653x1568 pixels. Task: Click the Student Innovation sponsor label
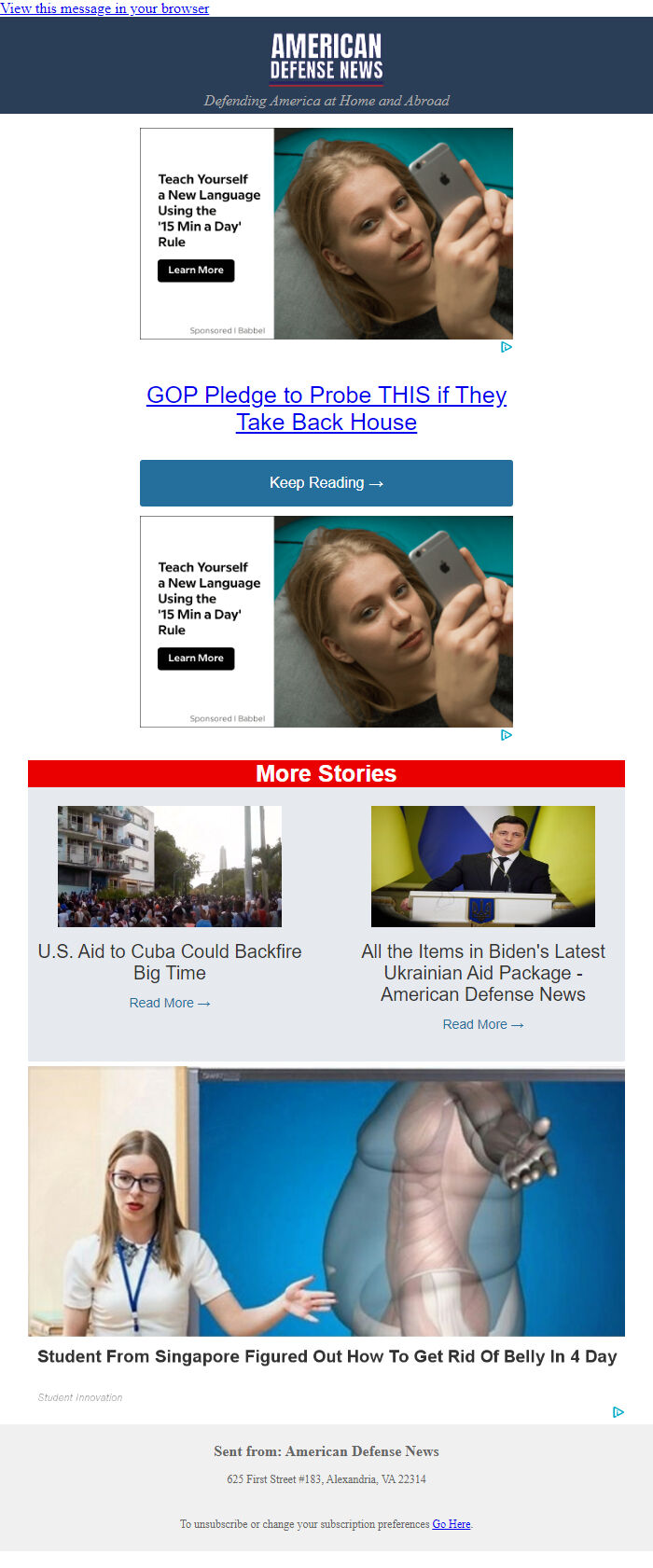coord(80,1397)
